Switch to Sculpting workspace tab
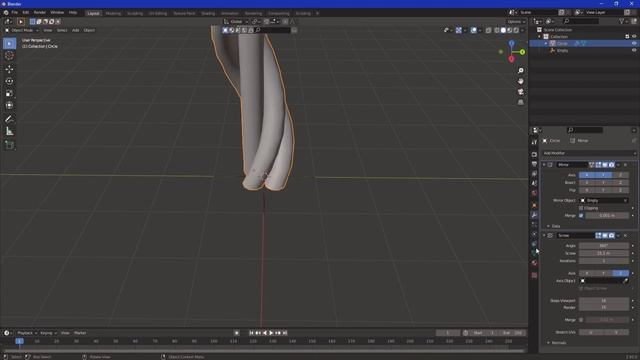Viewport: 640px width, 360px height. pyautogui.click(x=135, y=13)
